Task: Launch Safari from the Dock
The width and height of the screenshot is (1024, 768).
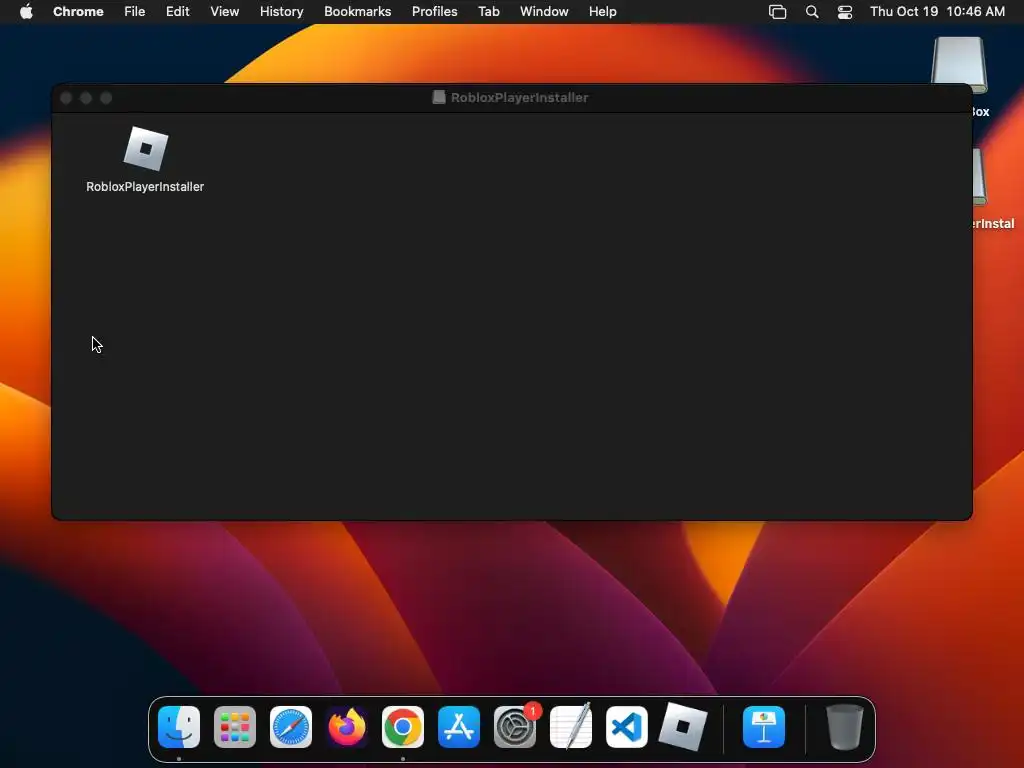Action: click(x=291, y=727)
